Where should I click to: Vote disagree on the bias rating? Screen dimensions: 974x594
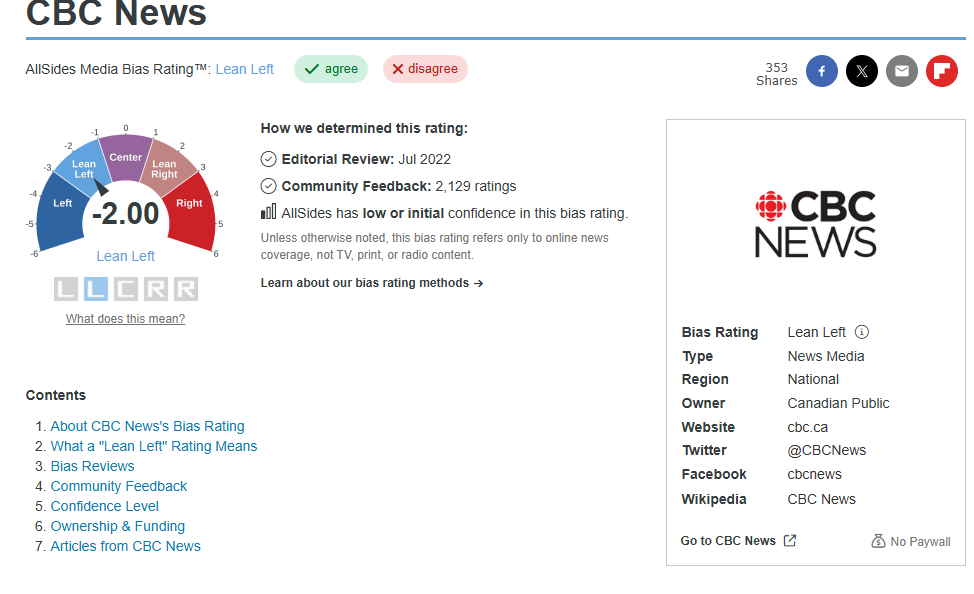tap(425, 69)
